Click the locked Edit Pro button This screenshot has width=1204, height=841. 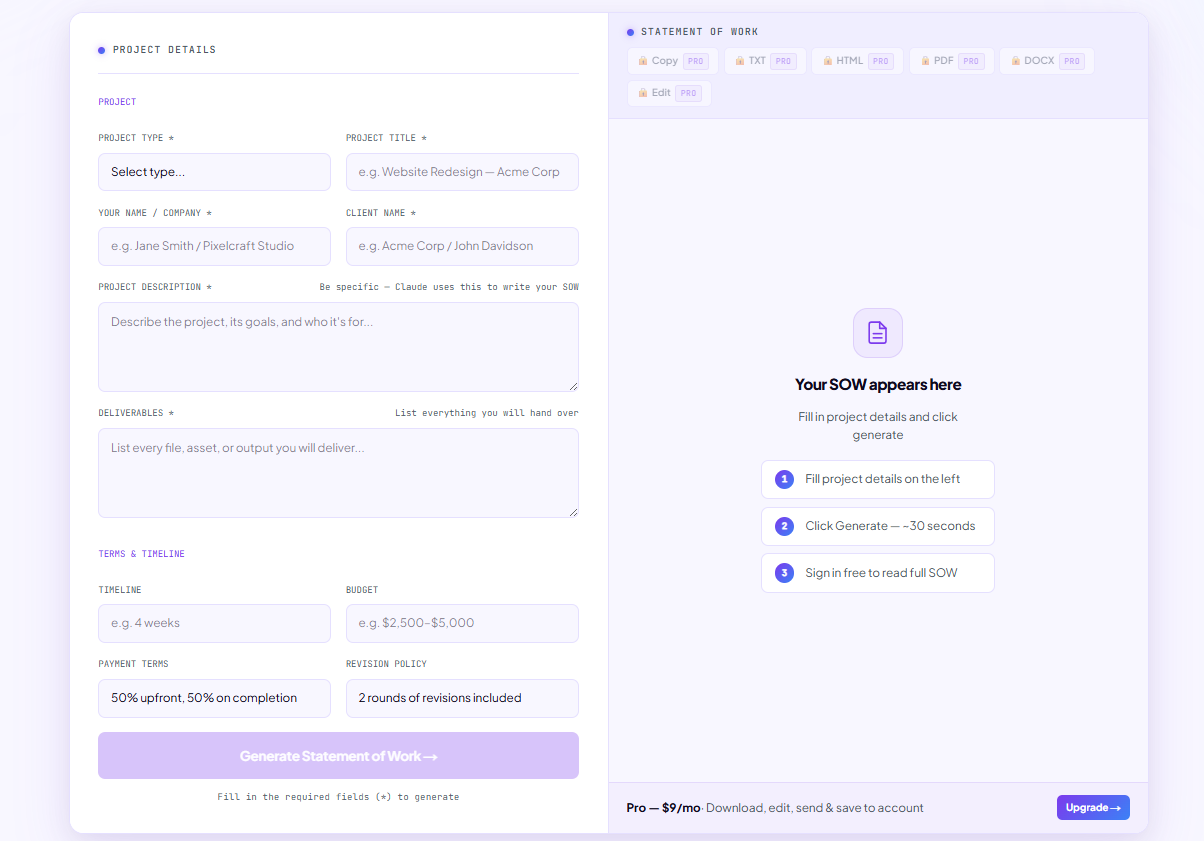pyautogui.click(x=669, y=93)
